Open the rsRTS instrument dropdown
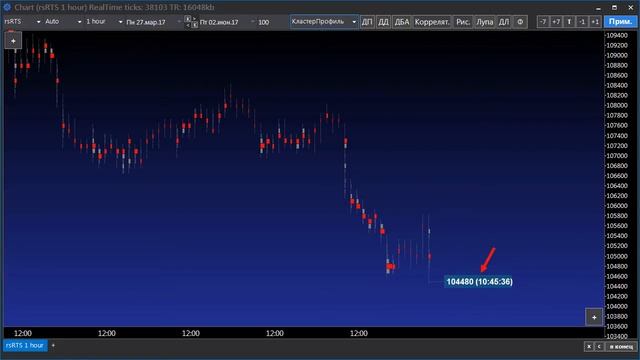Viewport: 640px width, 360px height. (x=22, y=22)
